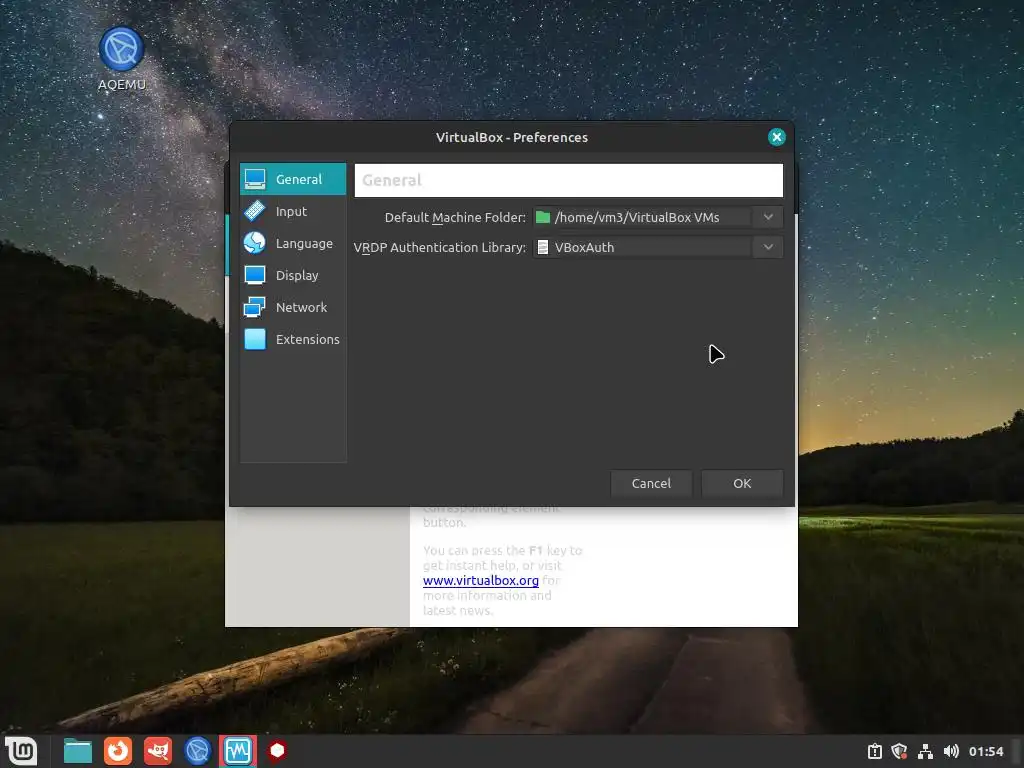Close the VirtualBox Preferences dialog

tap(776, 137)
